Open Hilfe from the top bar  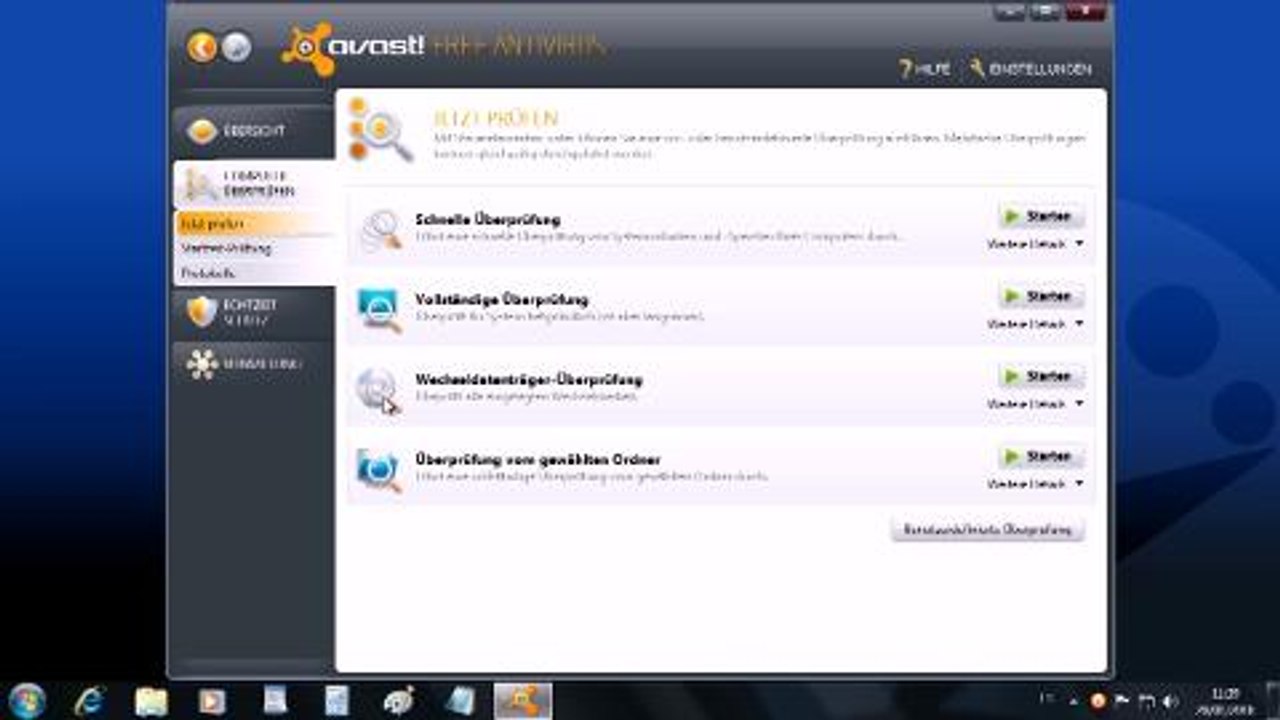click(x=924, y=69)
